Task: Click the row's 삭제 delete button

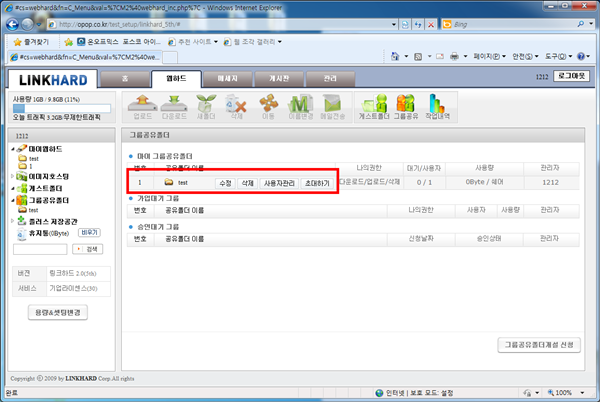Action: coord(247,183)
